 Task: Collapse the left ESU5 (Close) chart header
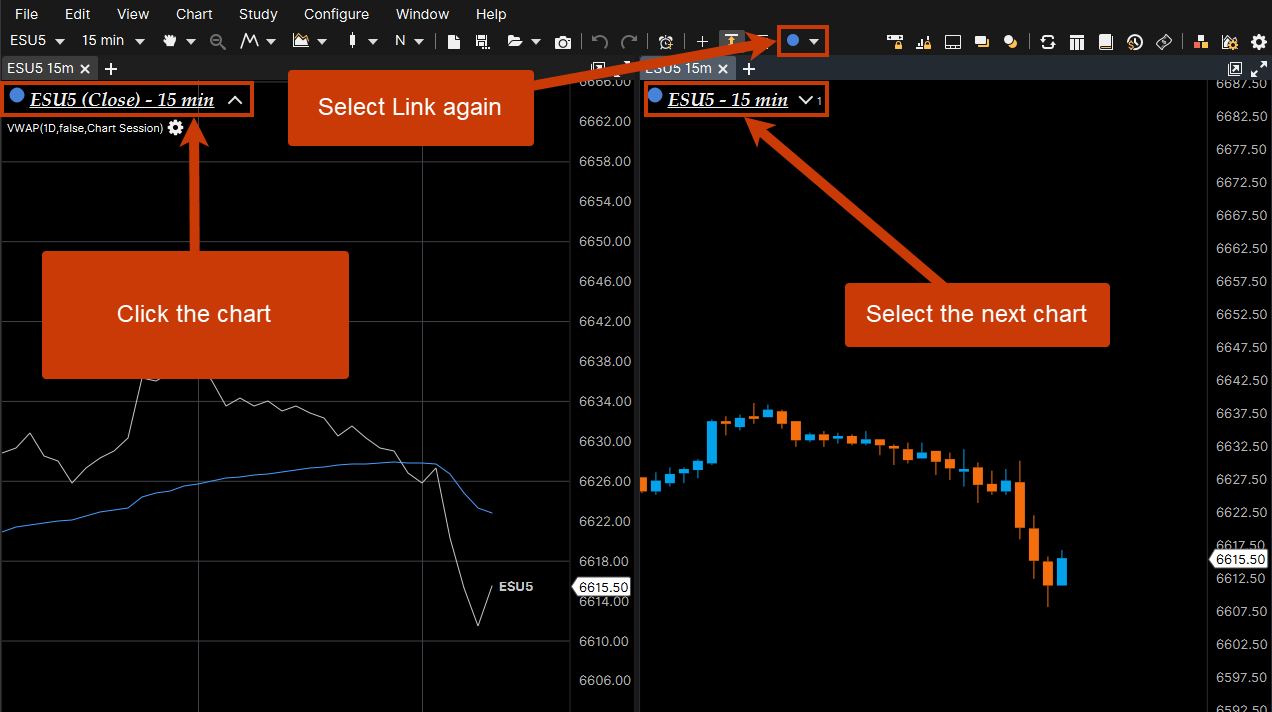(x=235, y=100)
